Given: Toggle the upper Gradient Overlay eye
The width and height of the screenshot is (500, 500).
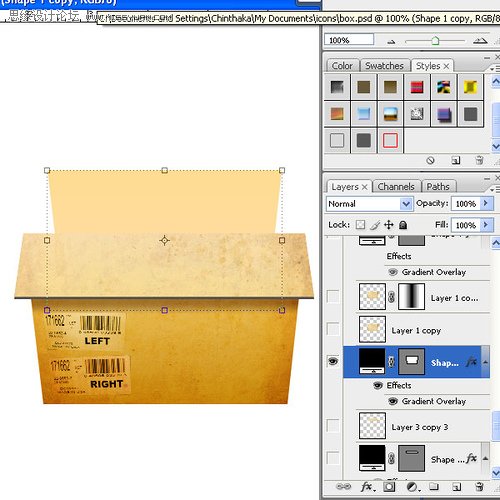Looking at the screenshot, I should (x=393, y=272).
